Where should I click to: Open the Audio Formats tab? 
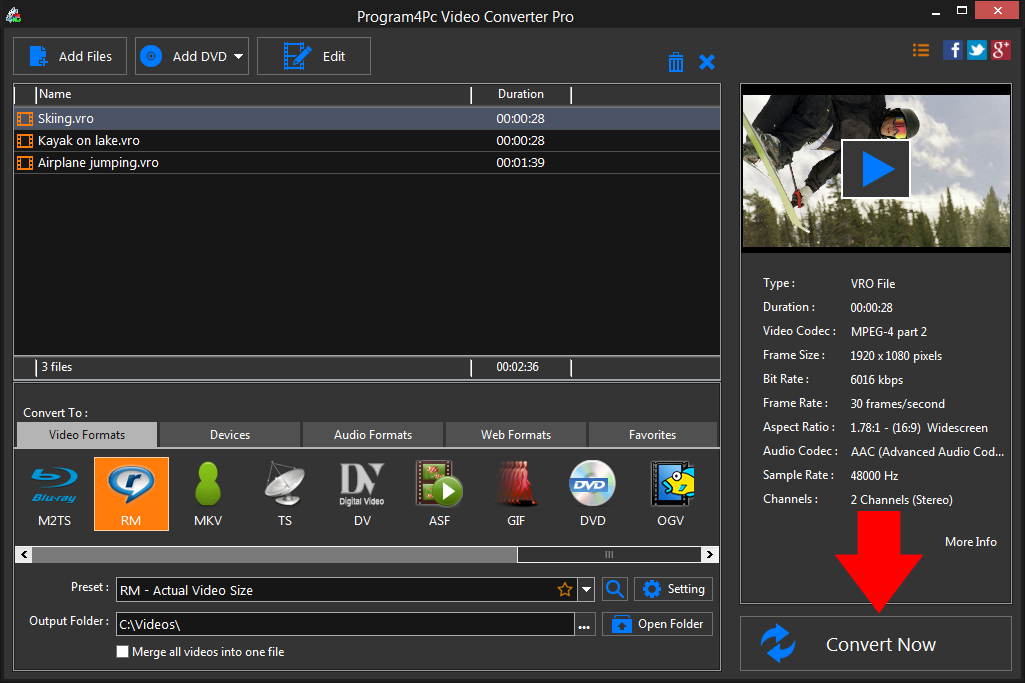pos(373,435)
